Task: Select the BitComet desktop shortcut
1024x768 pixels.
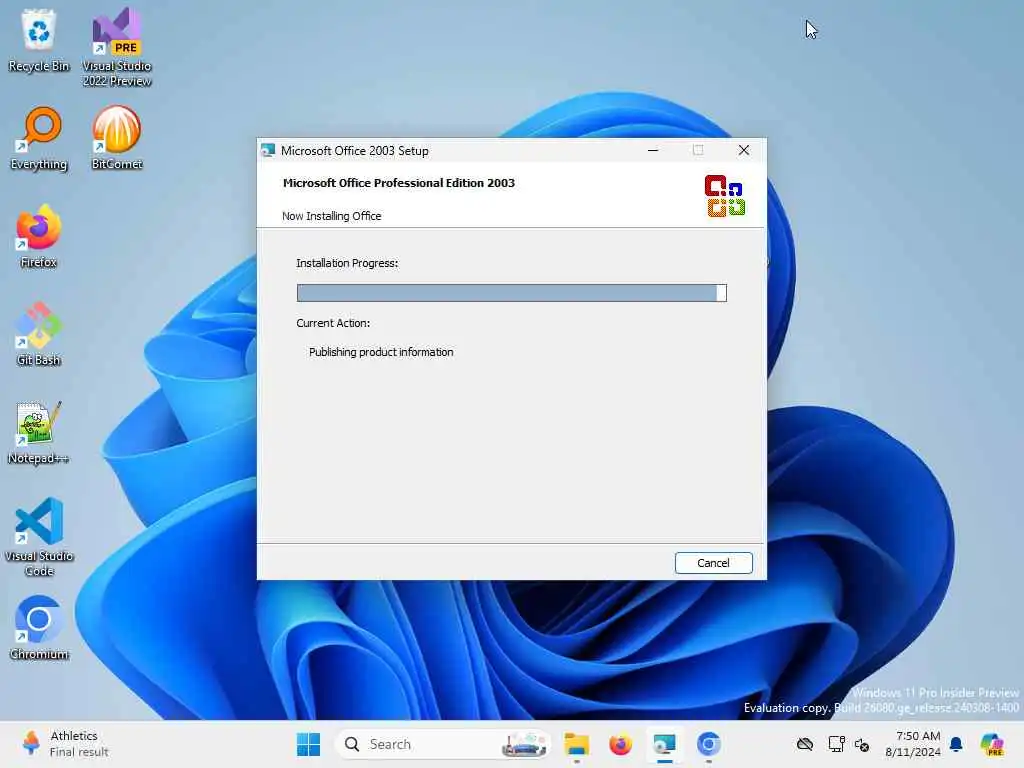Action: point(117,138)
